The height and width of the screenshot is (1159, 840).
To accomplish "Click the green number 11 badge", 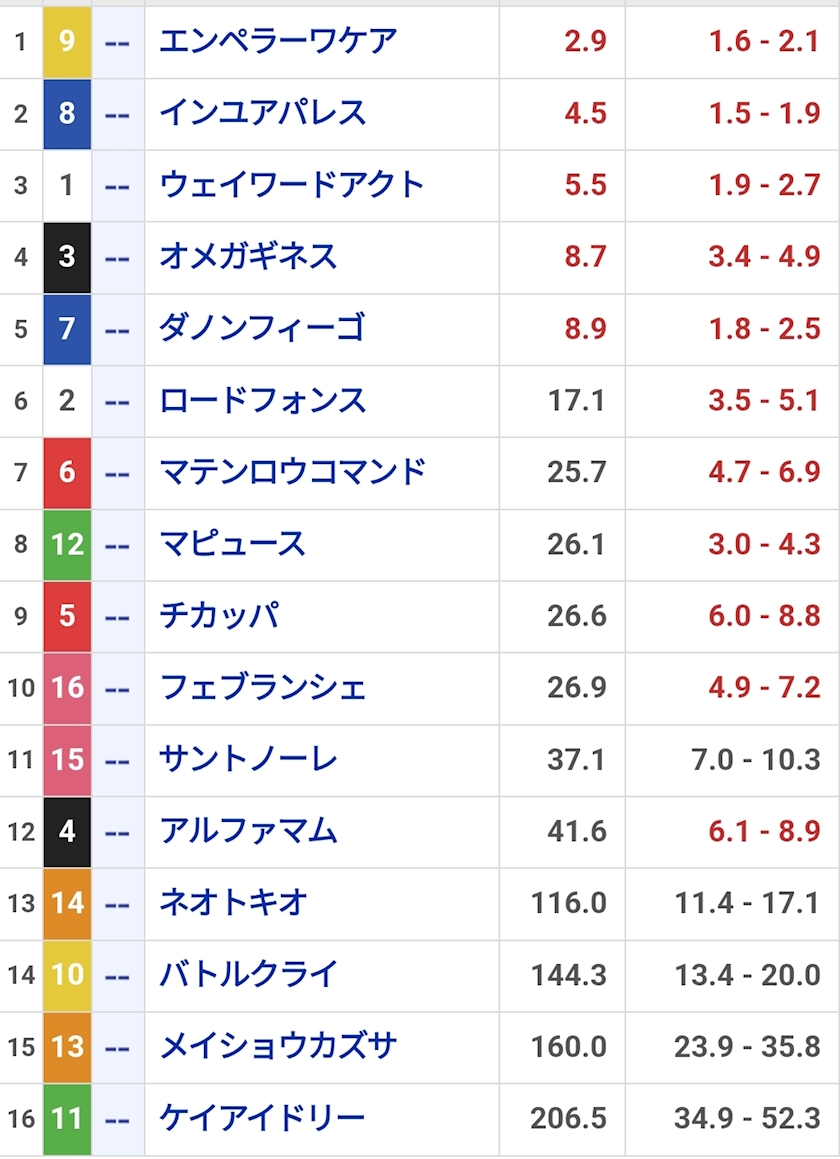I will coord(67,1118).
